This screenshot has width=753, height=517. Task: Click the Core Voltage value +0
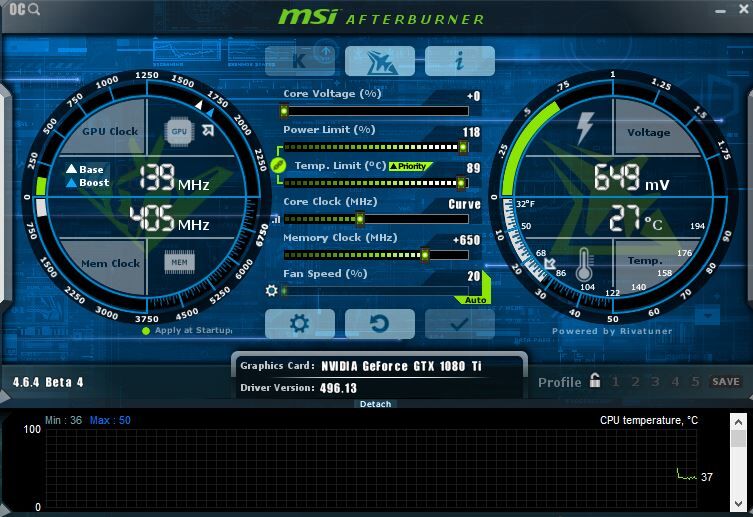[474, 96]
